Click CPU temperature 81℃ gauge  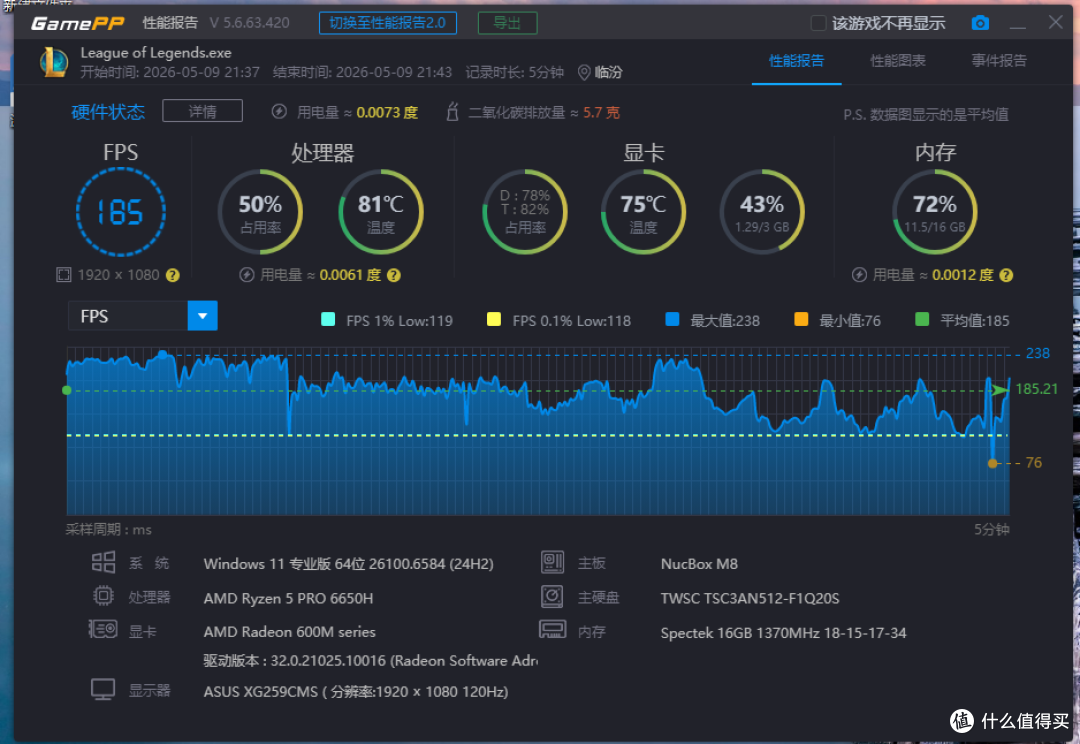[x=381, y=211]
